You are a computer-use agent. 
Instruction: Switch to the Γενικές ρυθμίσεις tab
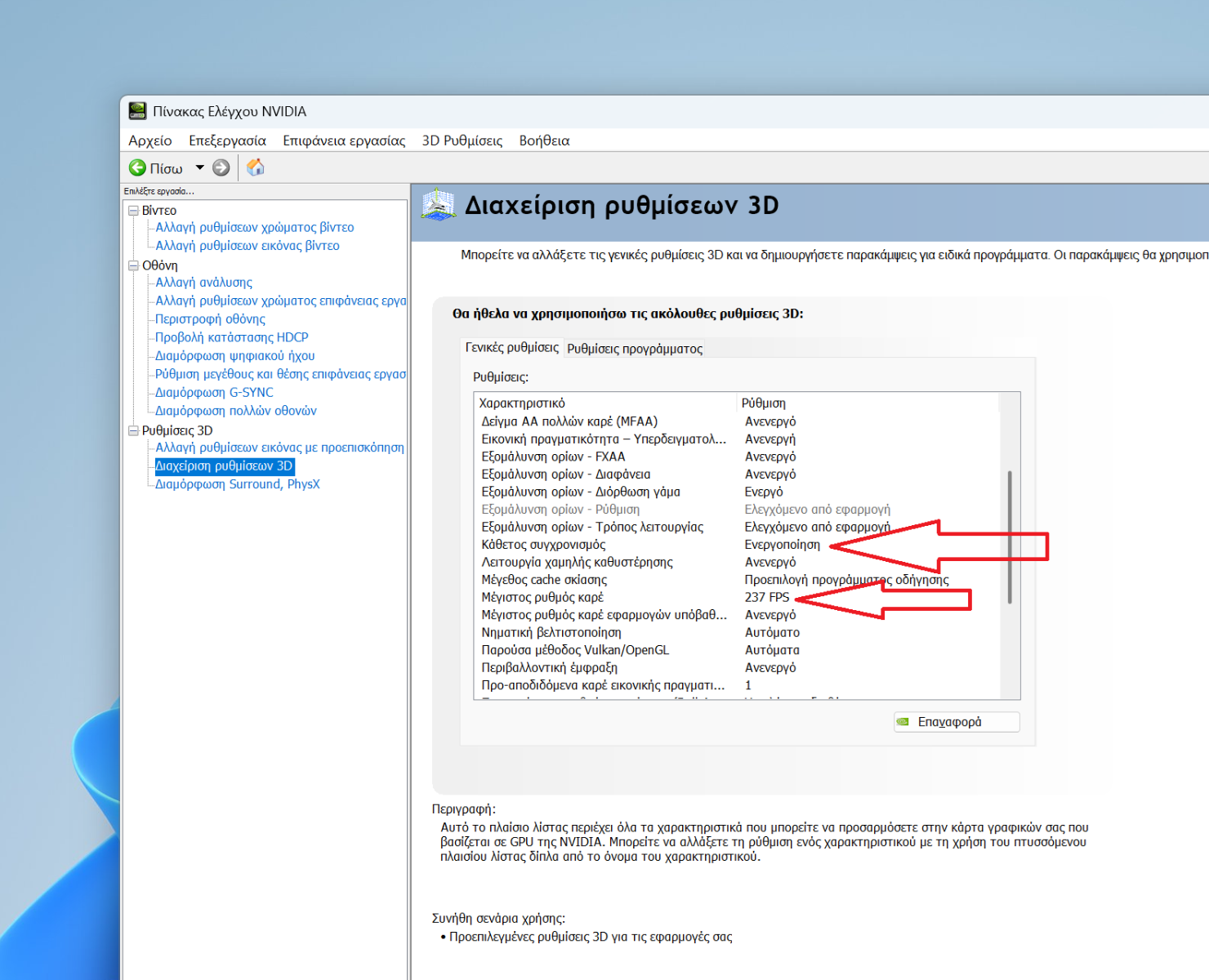(x=512, y=347)
